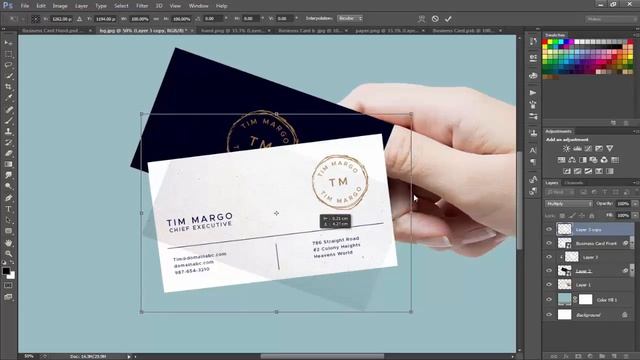Select the Pen tool
The height and width of the screenshot is (360, 640).
point(8,198)
